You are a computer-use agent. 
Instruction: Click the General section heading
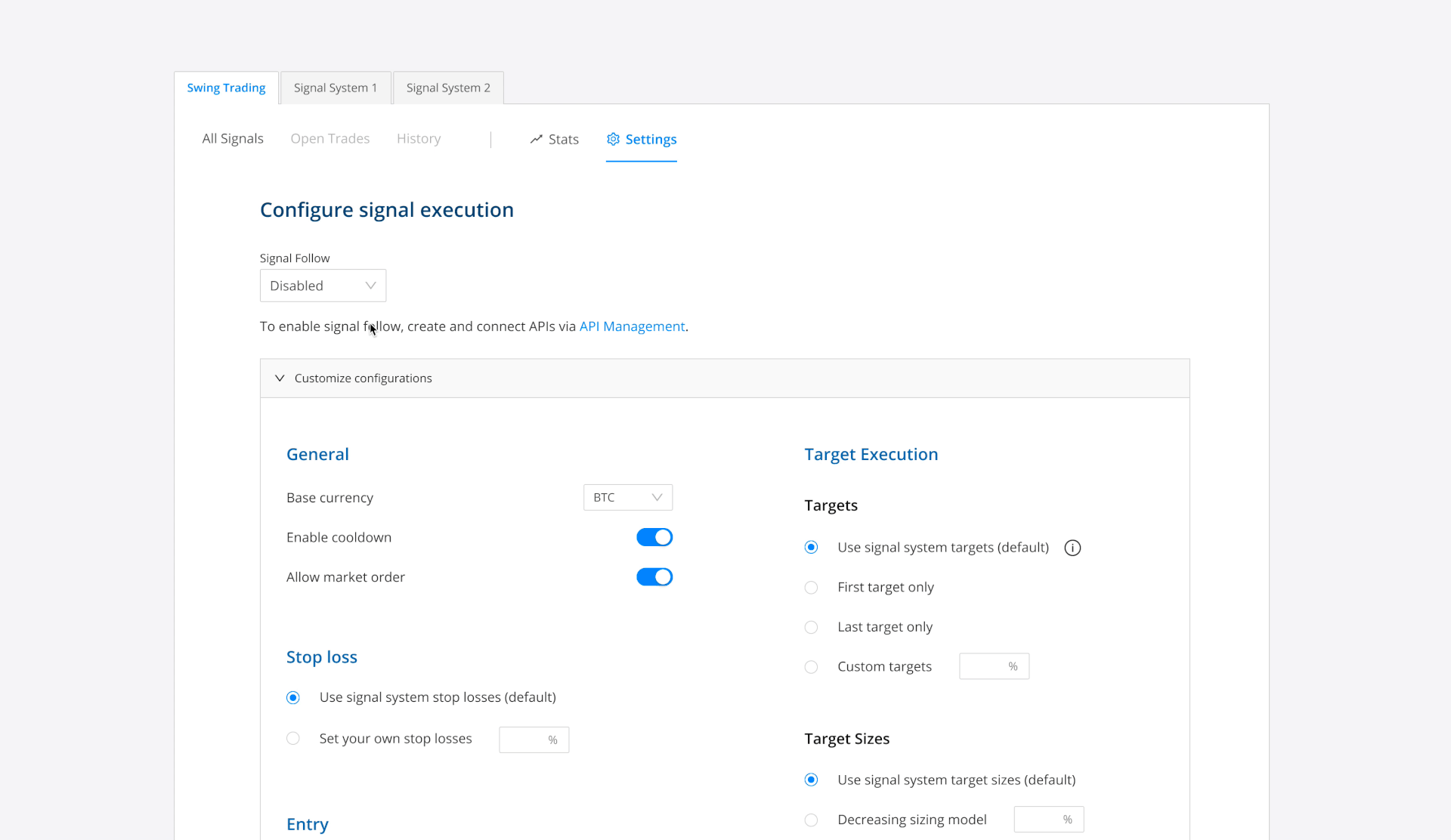(317, 455)
